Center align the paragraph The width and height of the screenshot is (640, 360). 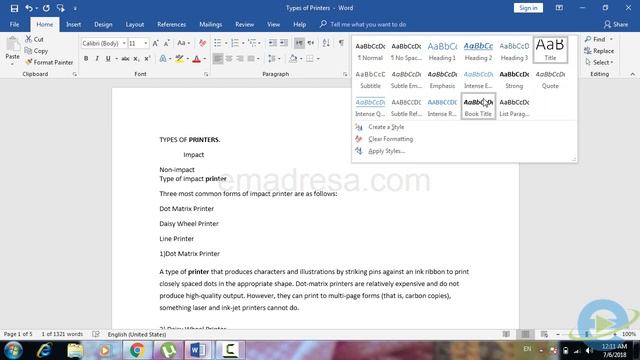point(229,59)
